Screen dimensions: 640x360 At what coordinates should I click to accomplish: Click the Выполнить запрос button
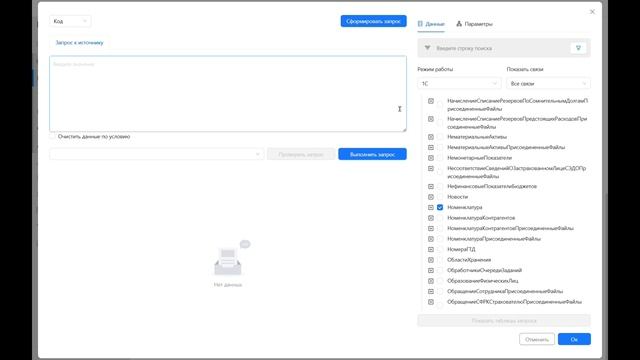coord(372,154)
